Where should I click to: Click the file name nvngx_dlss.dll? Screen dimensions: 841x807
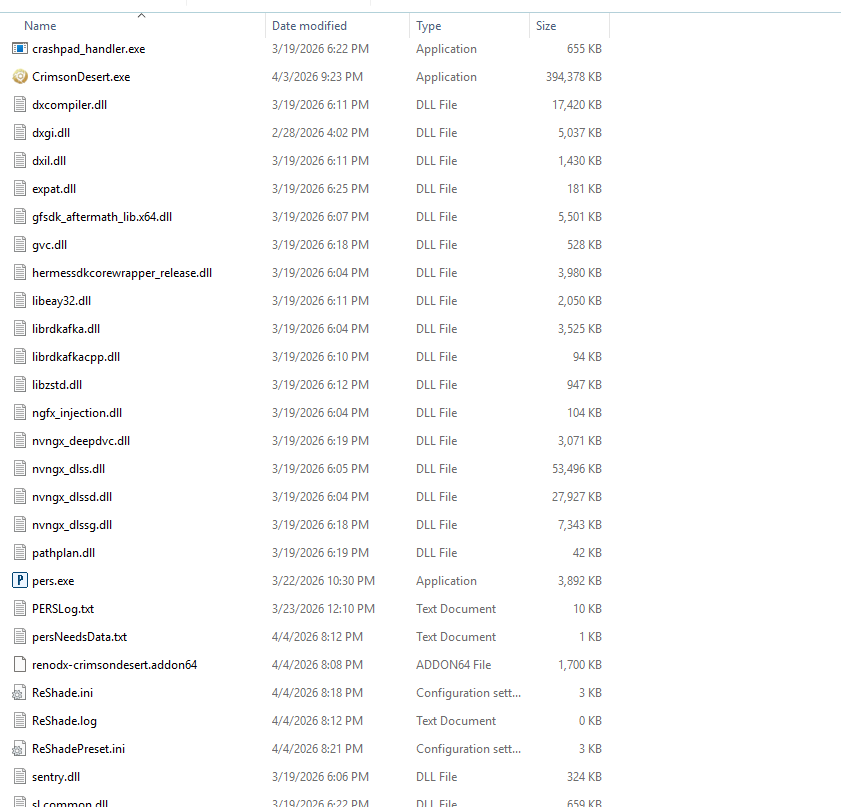tap(68, 469)
